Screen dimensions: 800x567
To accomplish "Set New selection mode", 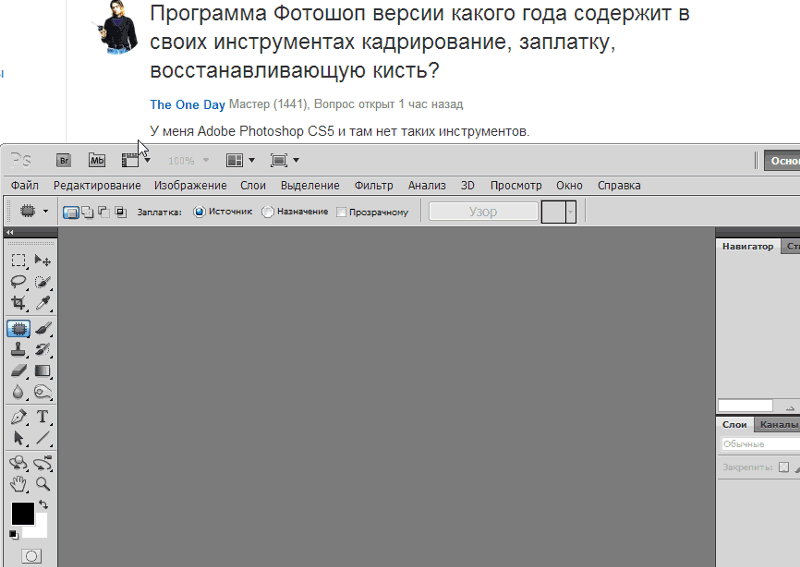I will pos(71,212).
